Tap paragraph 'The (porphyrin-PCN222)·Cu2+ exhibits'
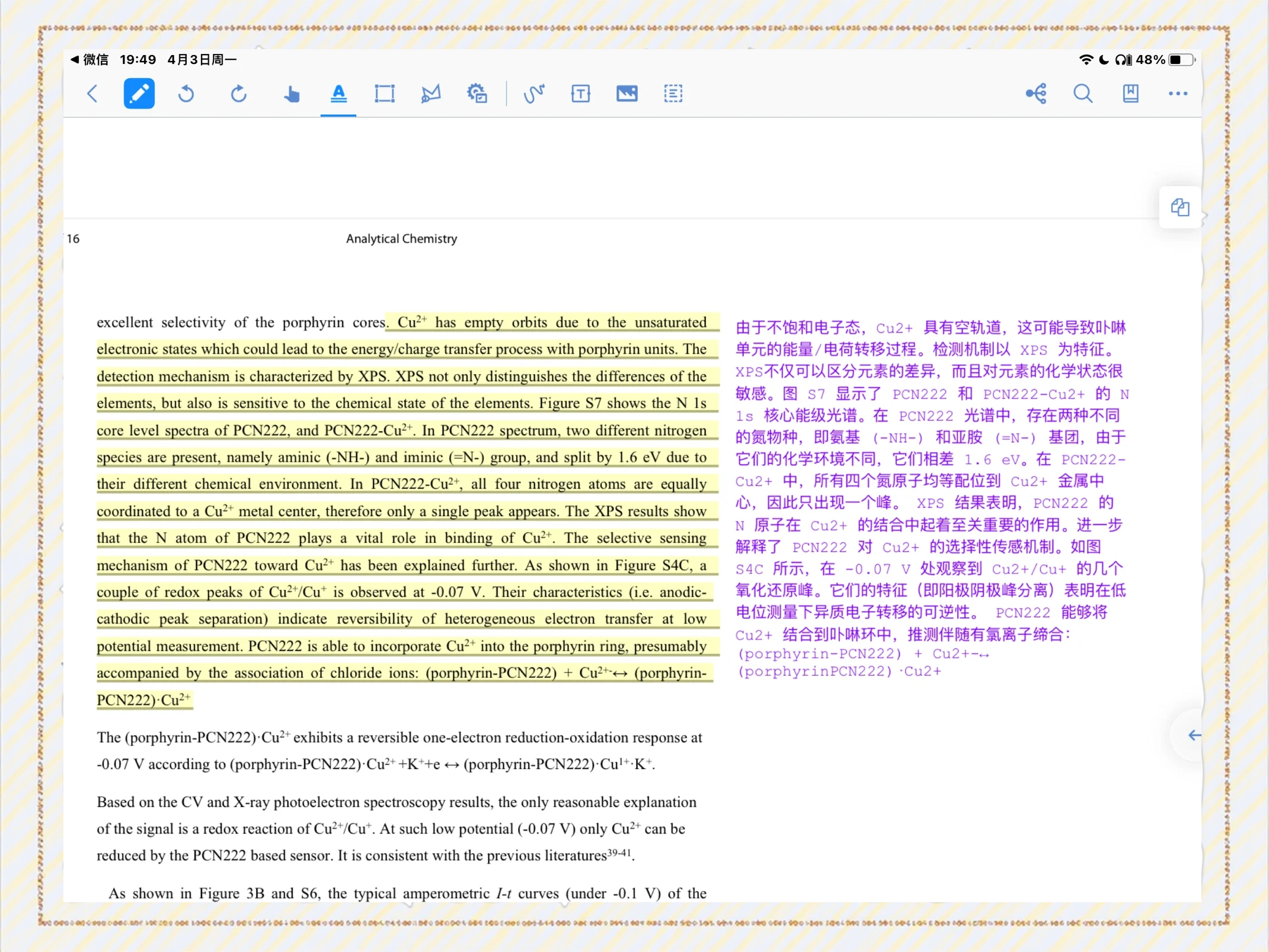The image size is (1269, 952). (399, 750)
